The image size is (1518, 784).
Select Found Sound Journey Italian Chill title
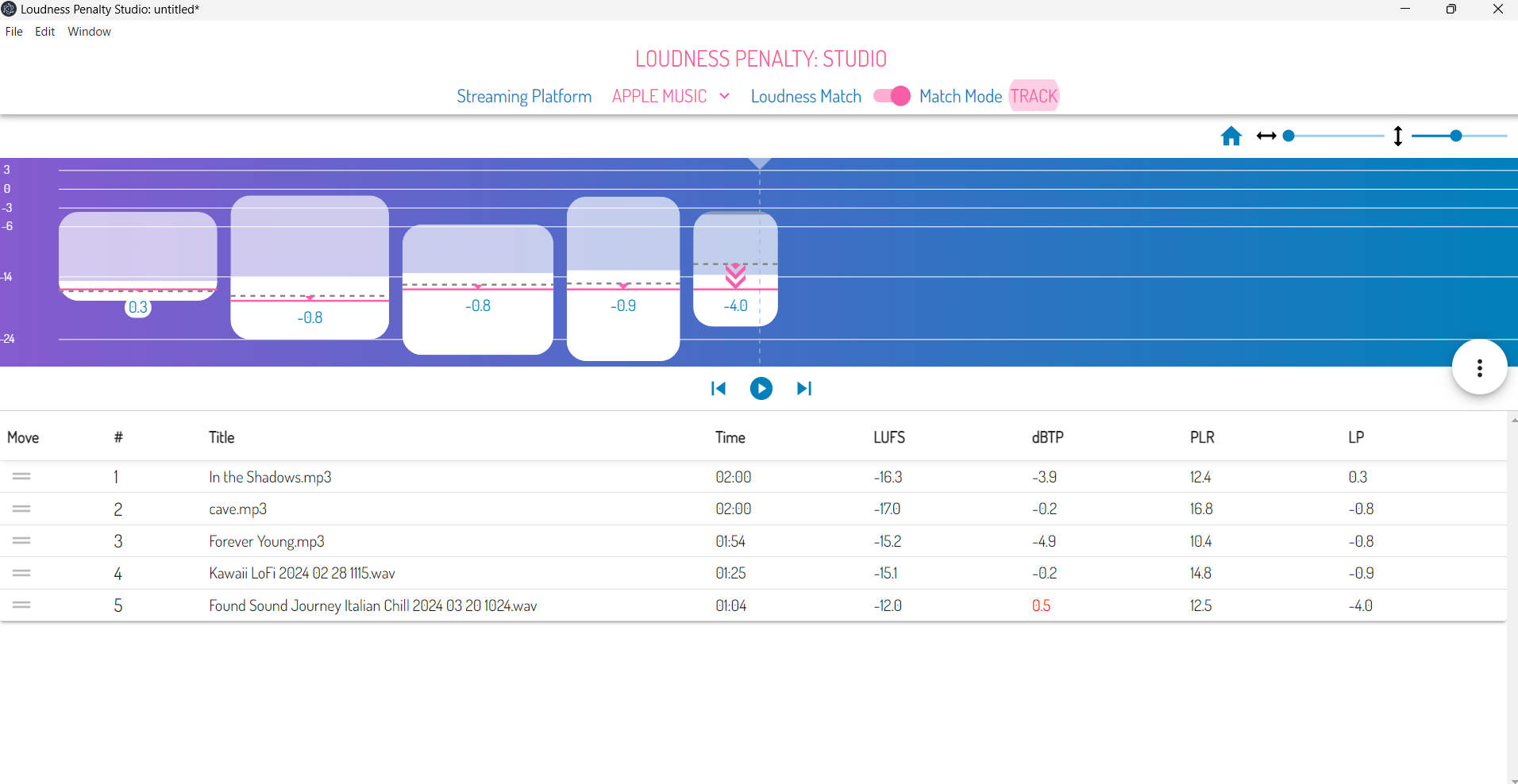click(373, 605)
